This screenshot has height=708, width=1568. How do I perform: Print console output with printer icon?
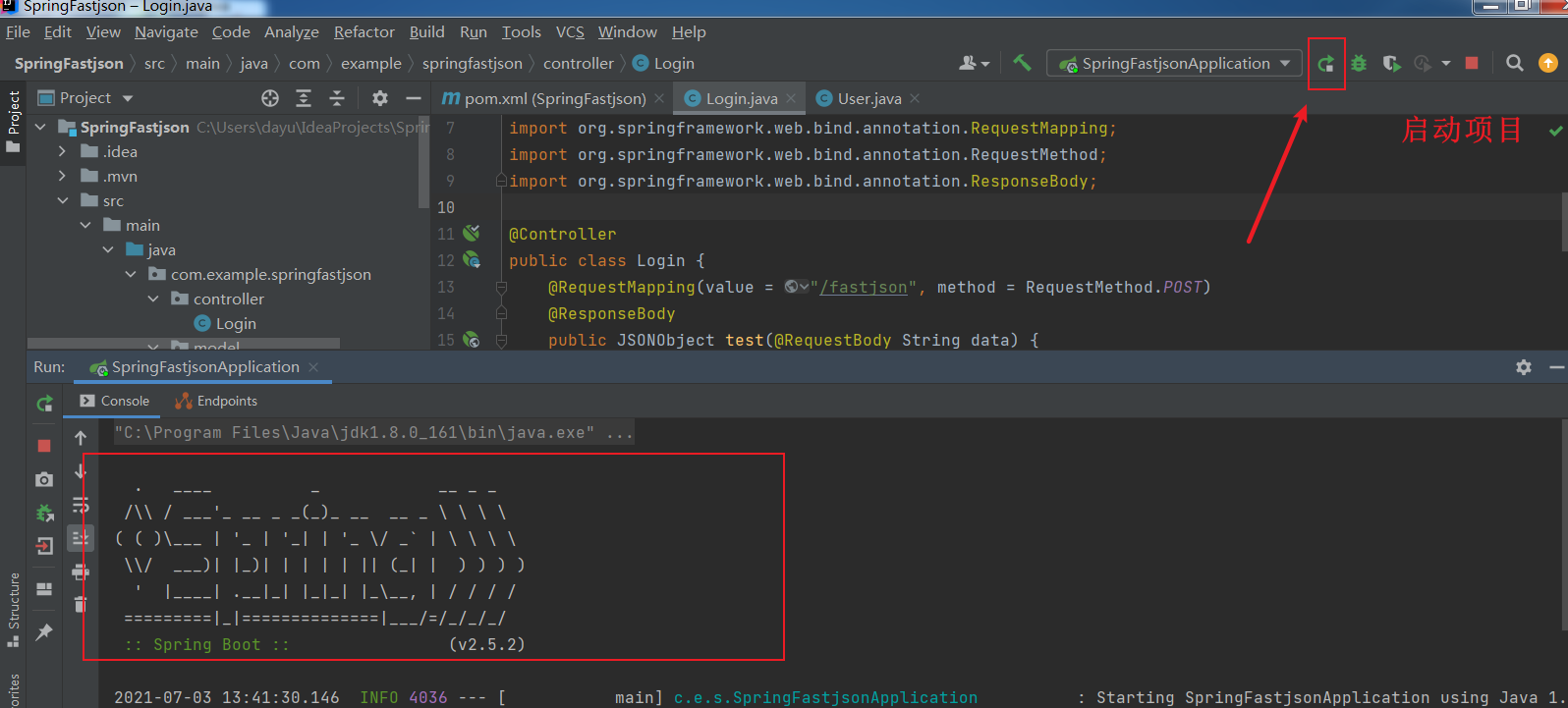point(81,572)
